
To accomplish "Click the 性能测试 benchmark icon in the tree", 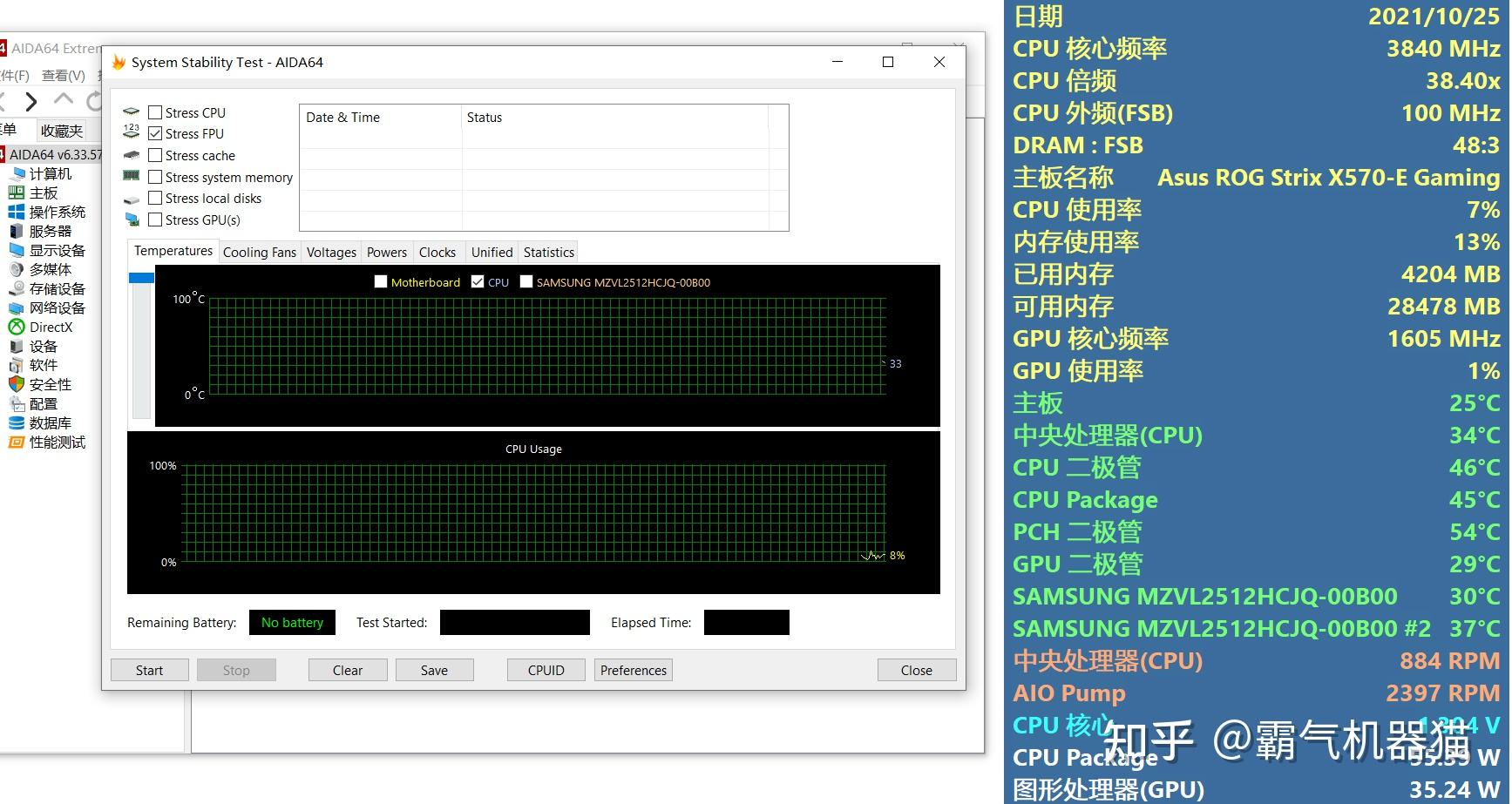I will [16, 442].
